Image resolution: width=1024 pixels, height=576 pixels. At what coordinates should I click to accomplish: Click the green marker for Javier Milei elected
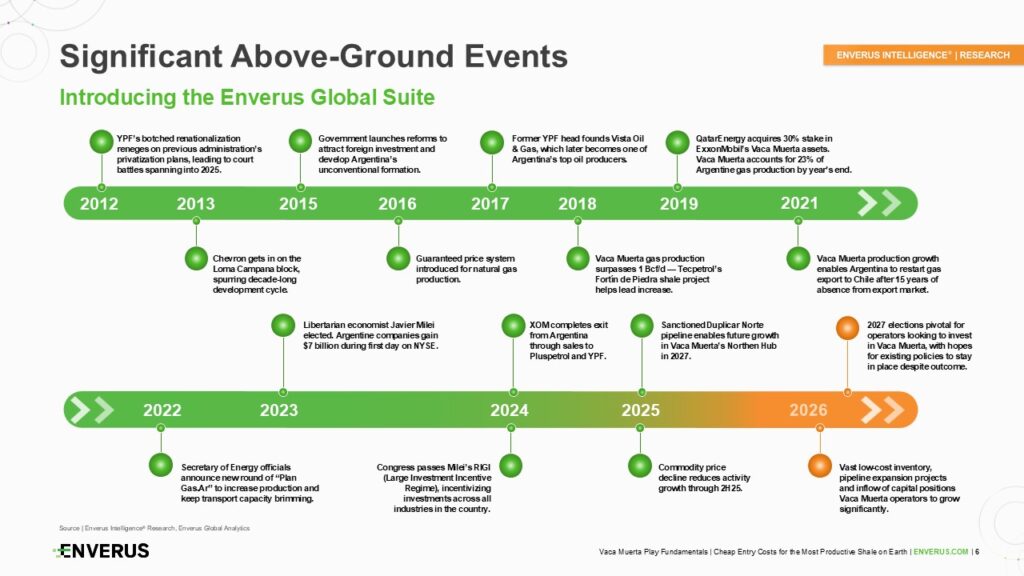point(283,325)
